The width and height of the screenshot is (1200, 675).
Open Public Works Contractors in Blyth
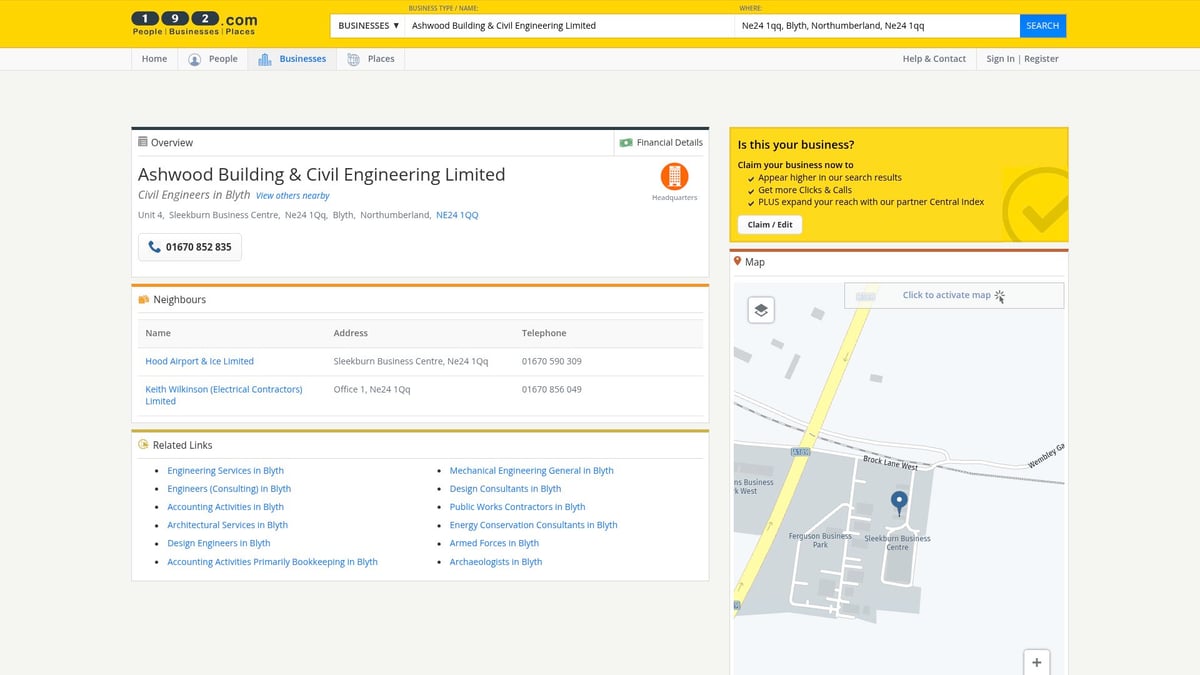point(518,507)
